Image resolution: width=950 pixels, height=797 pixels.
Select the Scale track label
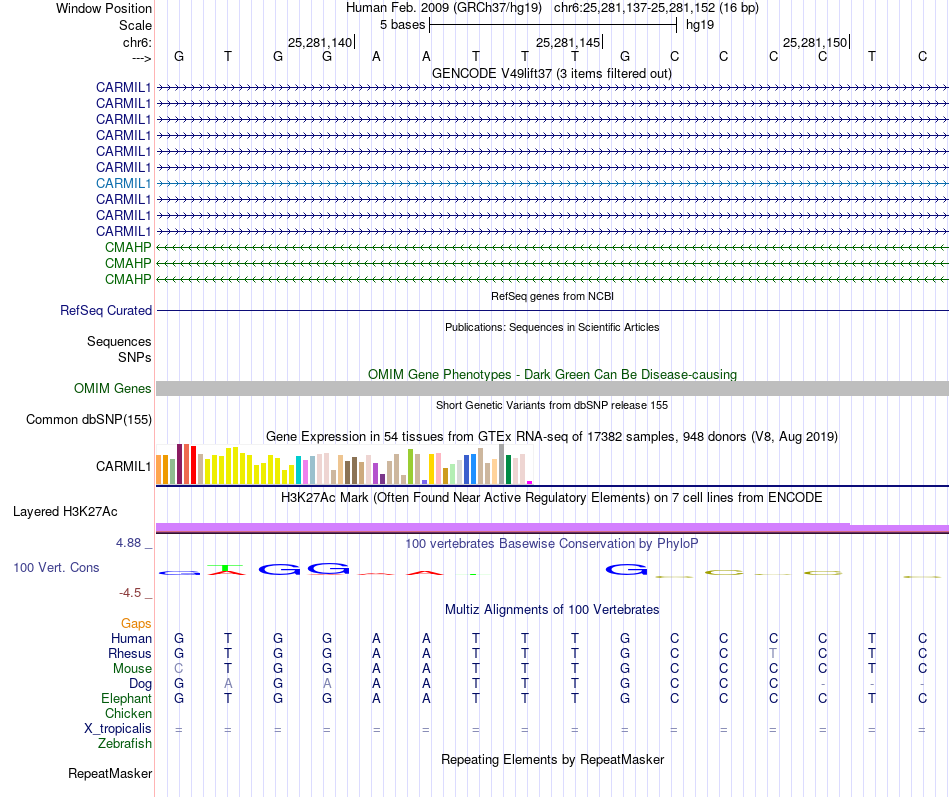pyautogui.click(x=135, y=25)
